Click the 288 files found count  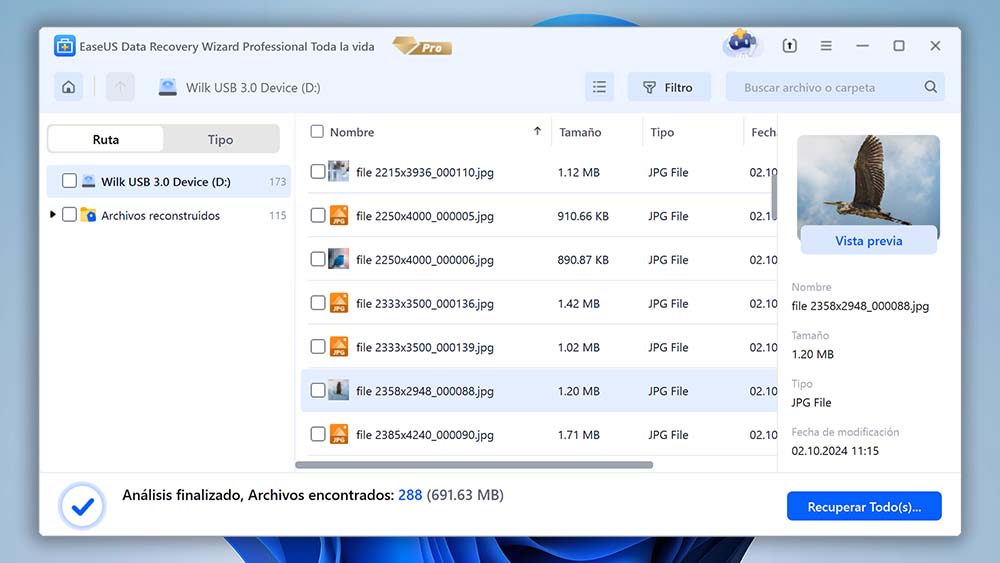410,495
